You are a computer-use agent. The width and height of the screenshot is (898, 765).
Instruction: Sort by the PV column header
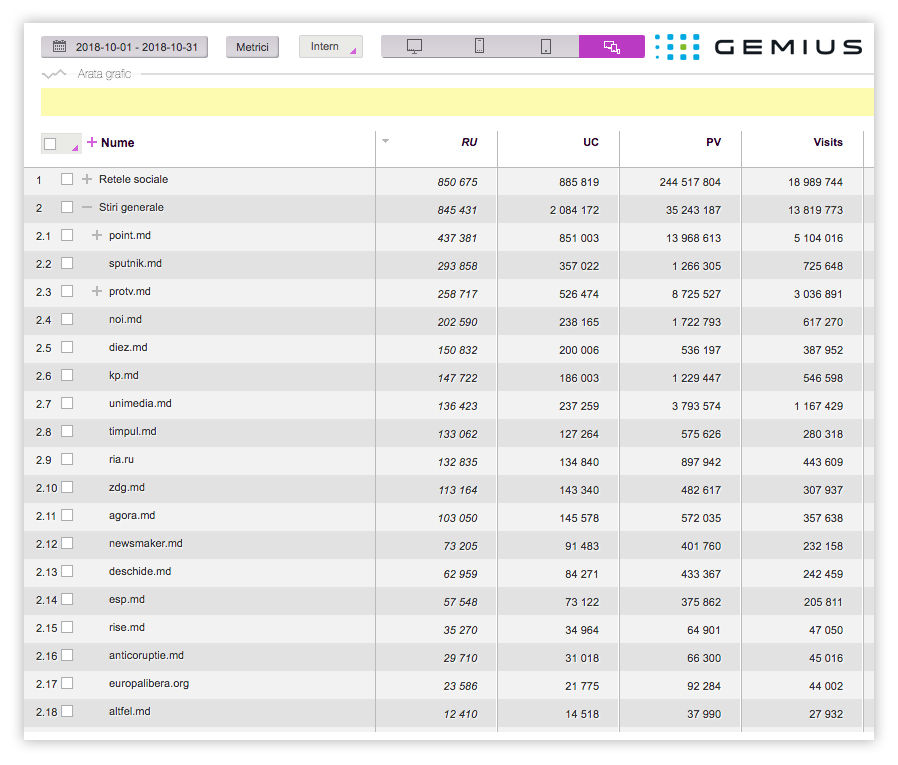tap(713, 142)
